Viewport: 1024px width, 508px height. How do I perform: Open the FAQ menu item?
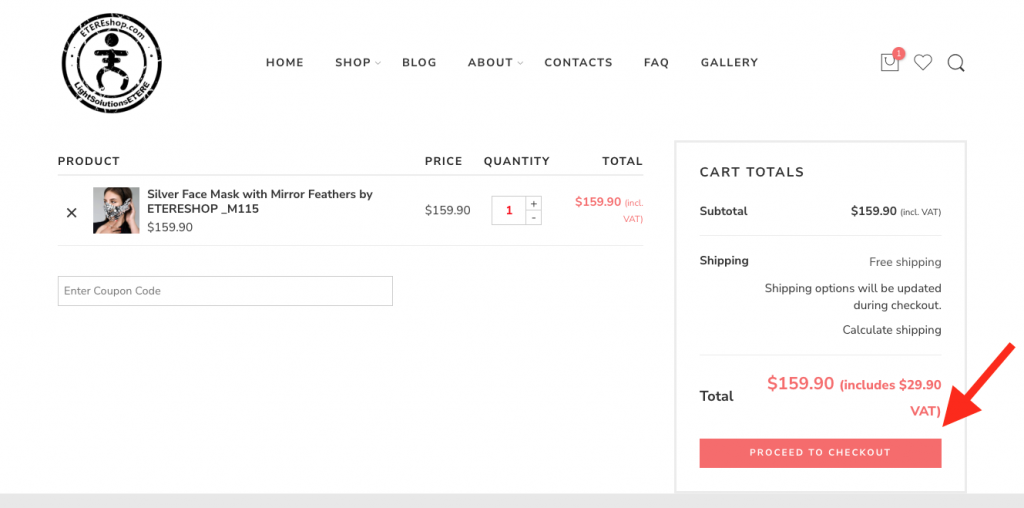[x=656, y=63]
